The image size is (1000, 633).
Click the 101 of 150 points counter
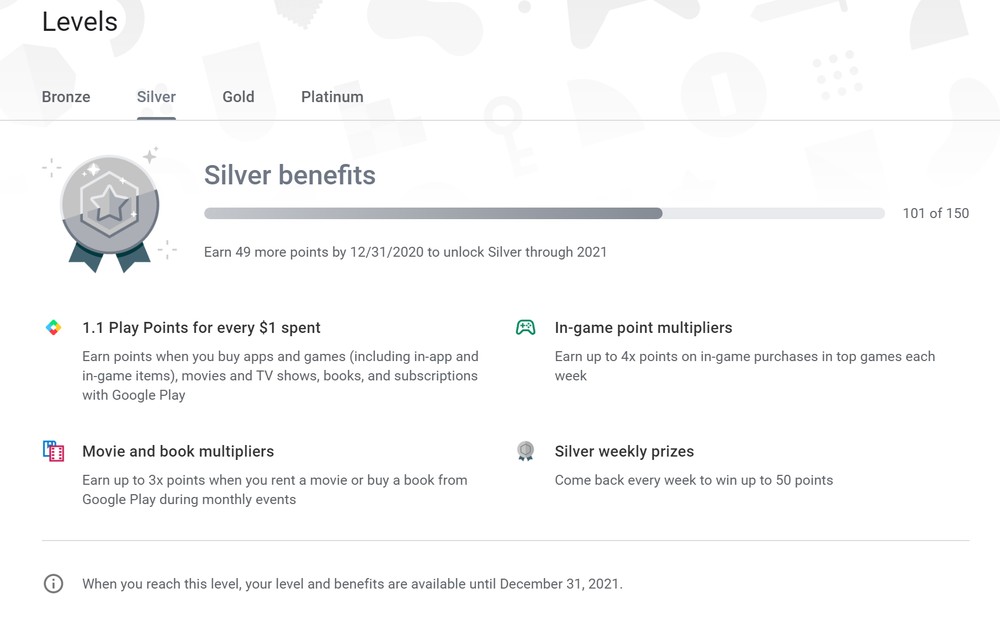(x=935, y=213)
